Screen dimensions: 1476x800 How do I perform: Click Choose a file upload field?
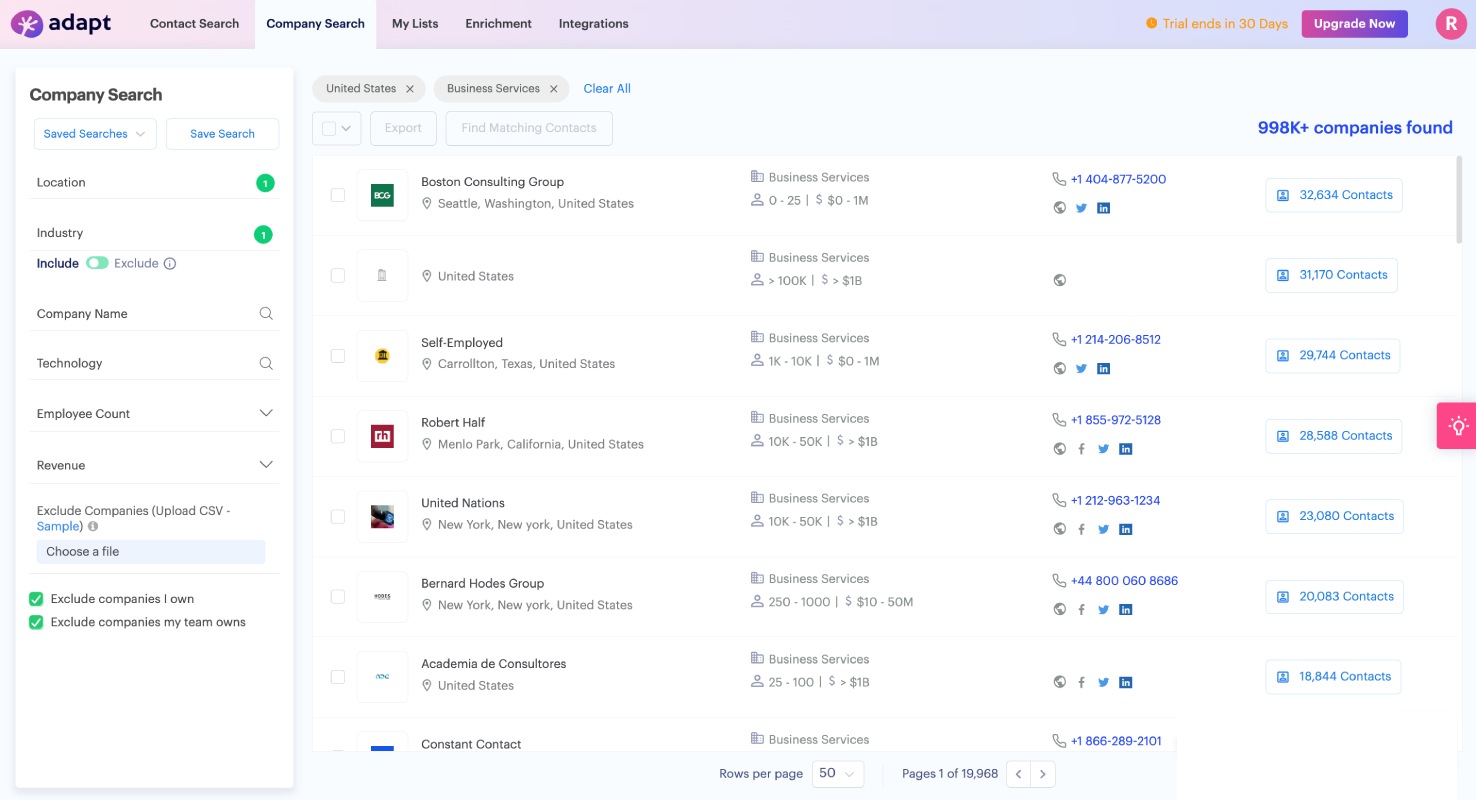pyautogui.click(x=151, y=552)
